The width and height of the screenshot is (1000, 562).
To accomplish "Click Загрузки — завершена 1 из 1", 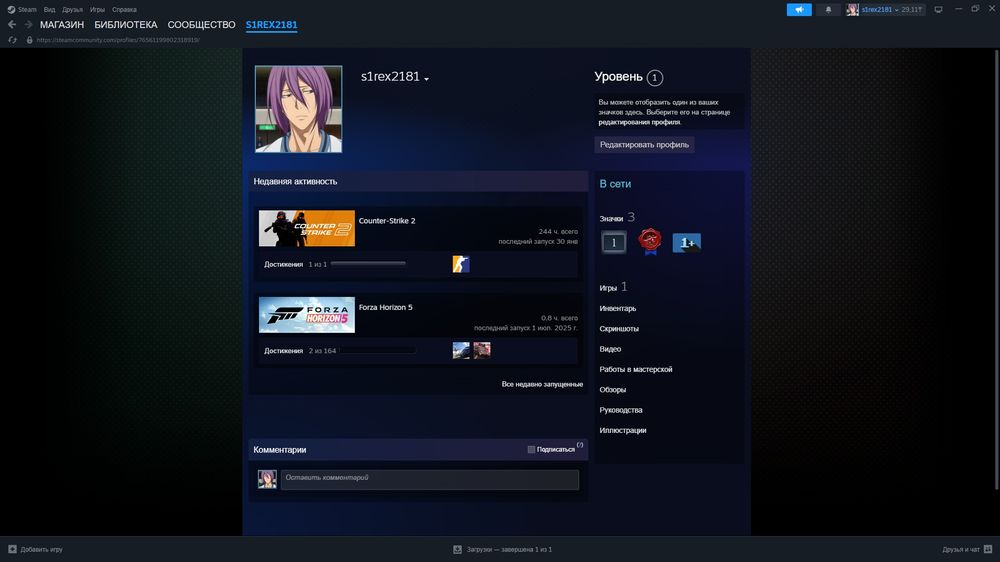I will pos(509,549).
